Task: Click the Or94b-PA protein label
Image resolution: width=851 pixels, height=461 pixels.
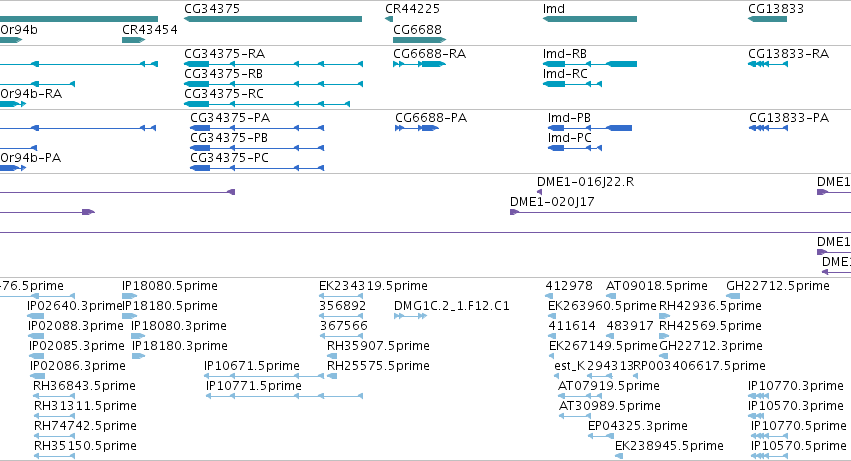Action: [x=30, y=158]
